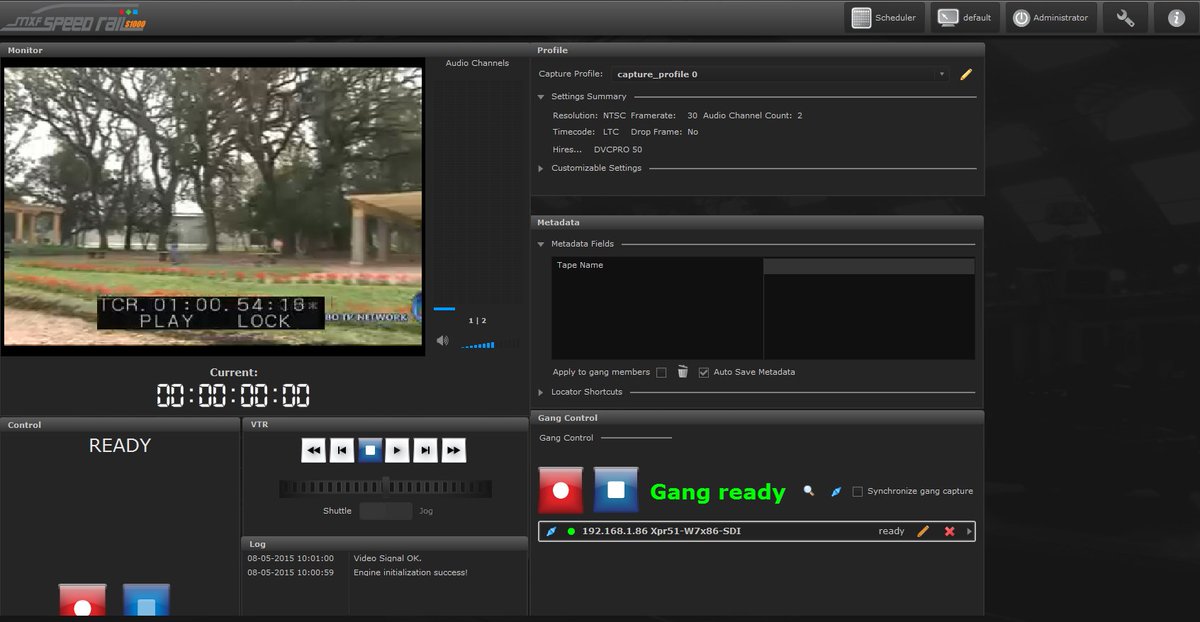1200x622 pixels.
Task: Select gang member '192.168.1.86 Xpr51-W7x86-SDI'
Action: [x=756, y=531]
